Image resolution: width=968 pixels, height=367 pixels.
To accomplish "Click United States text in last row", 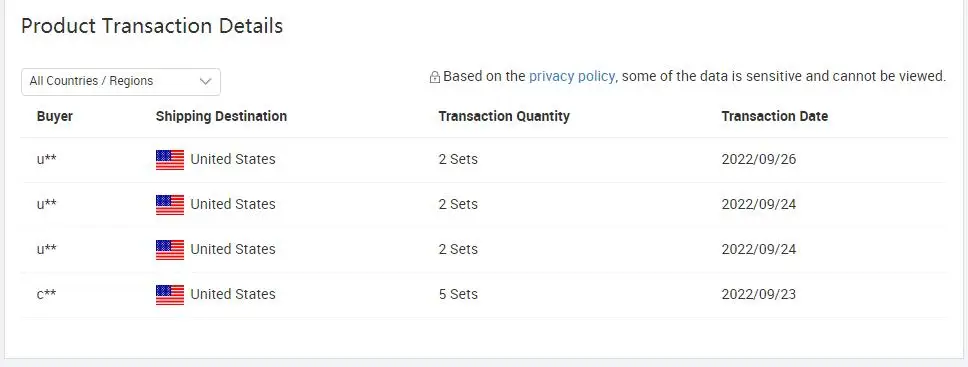I will (x=233, y=294).
